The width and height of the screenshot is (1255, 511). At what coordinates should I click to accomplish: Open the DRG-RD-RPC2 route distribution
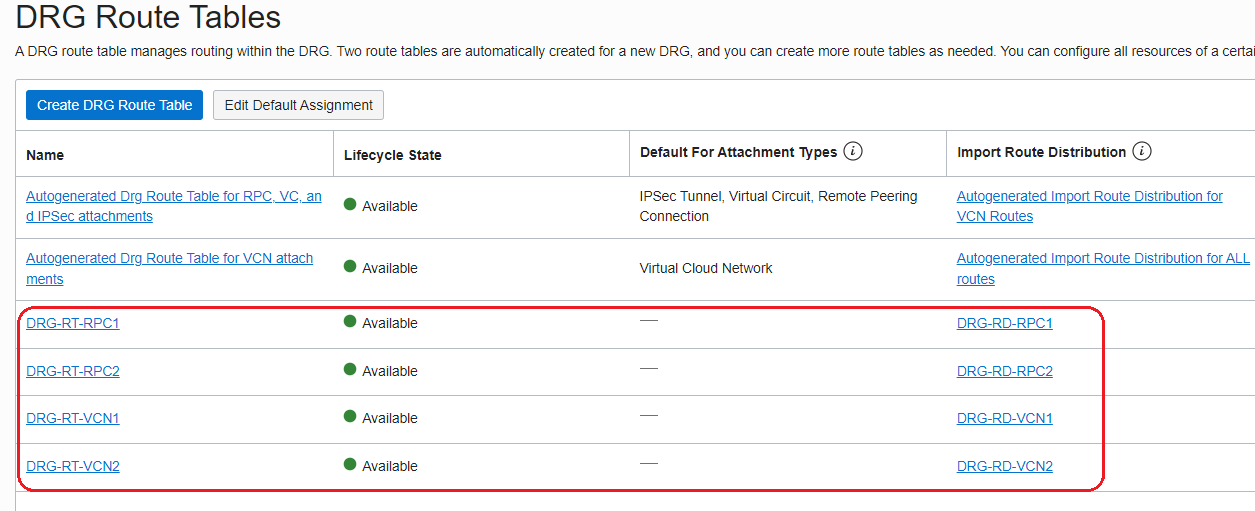point(1004,371)
